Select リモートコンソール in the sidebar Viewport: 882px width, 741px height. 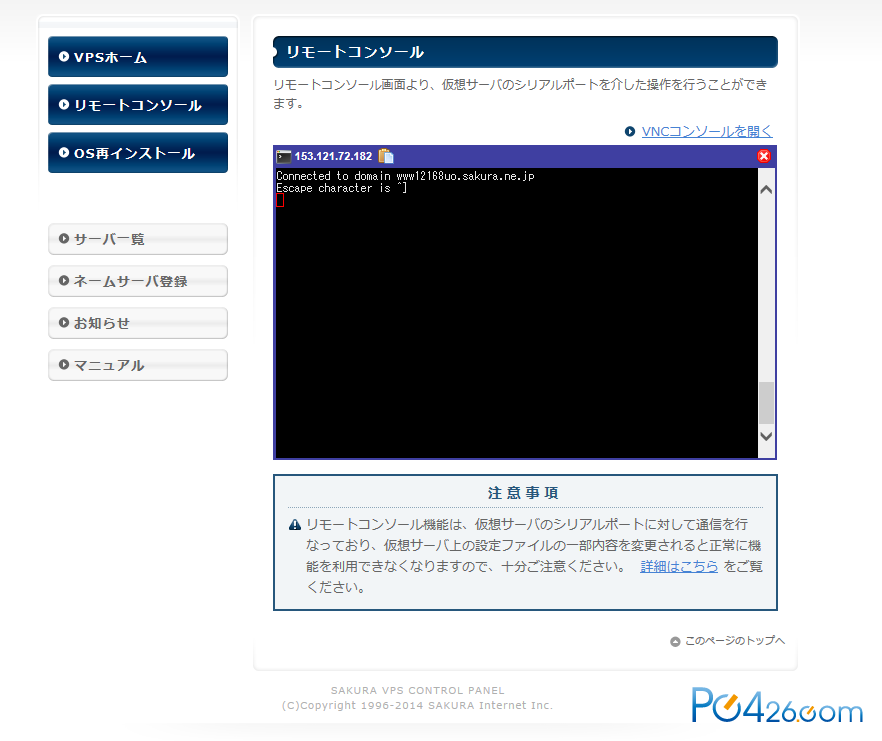click(x=138, y=105)
